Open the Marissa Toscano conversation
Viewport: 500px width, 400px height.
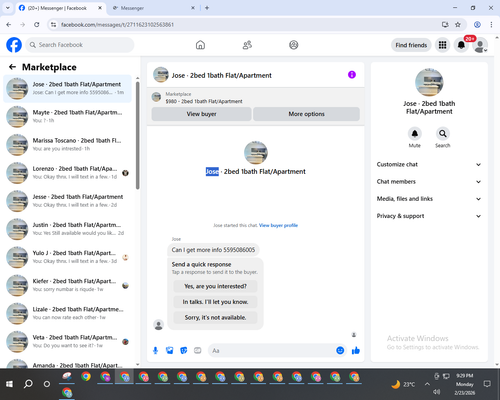[67, 145]
